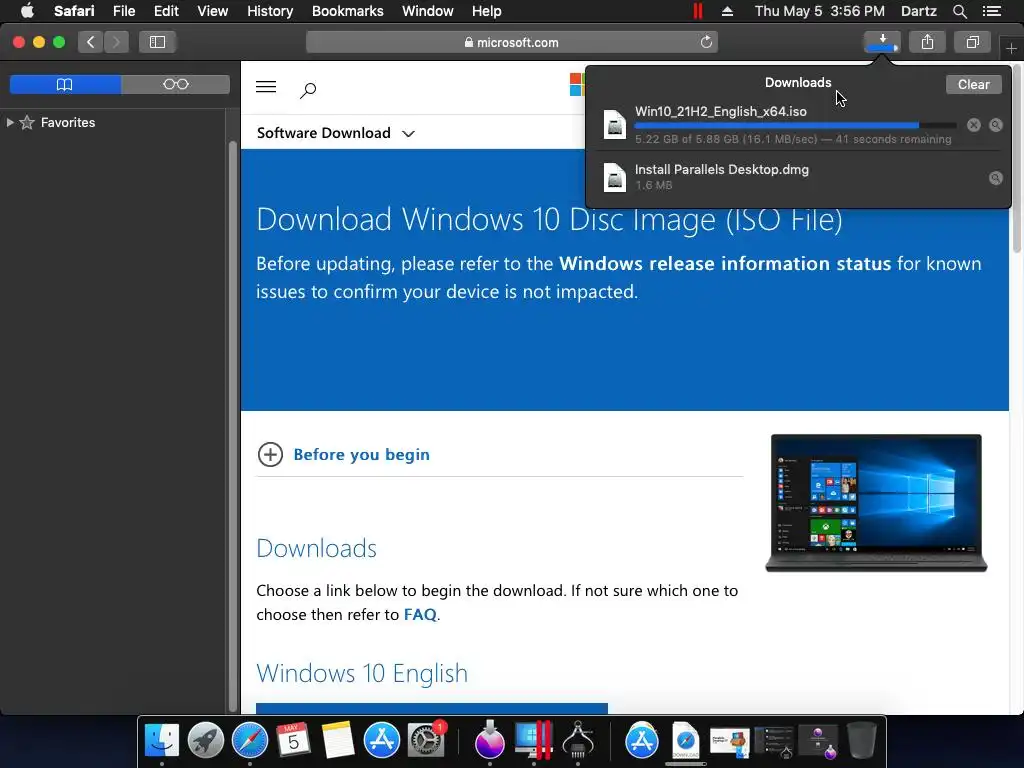The height and width of the screenshot is (768, 1024).
Task: Show the tab overview
Action: 972,42
